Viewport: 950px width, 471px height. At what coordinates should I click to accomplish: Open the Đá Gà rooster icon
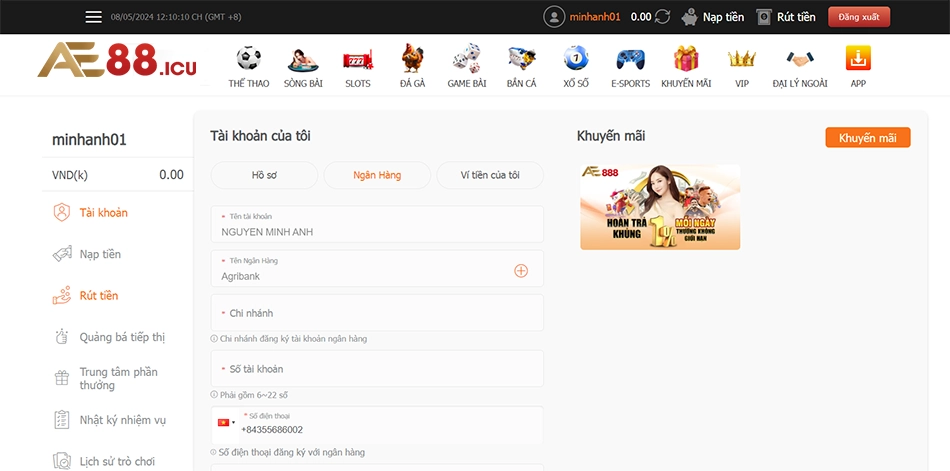coord(412,59)
